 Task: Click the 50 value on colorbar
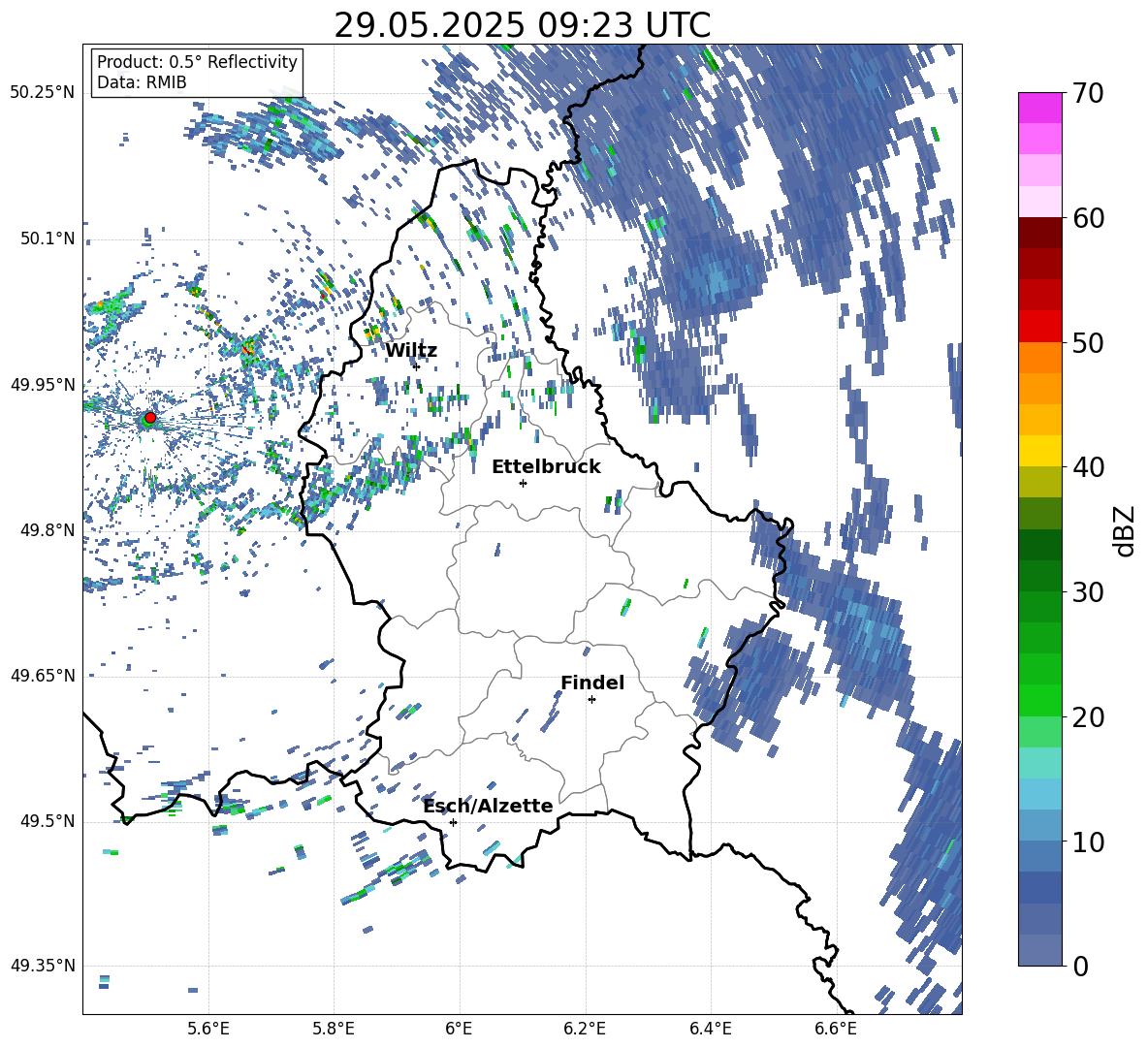1088,342
